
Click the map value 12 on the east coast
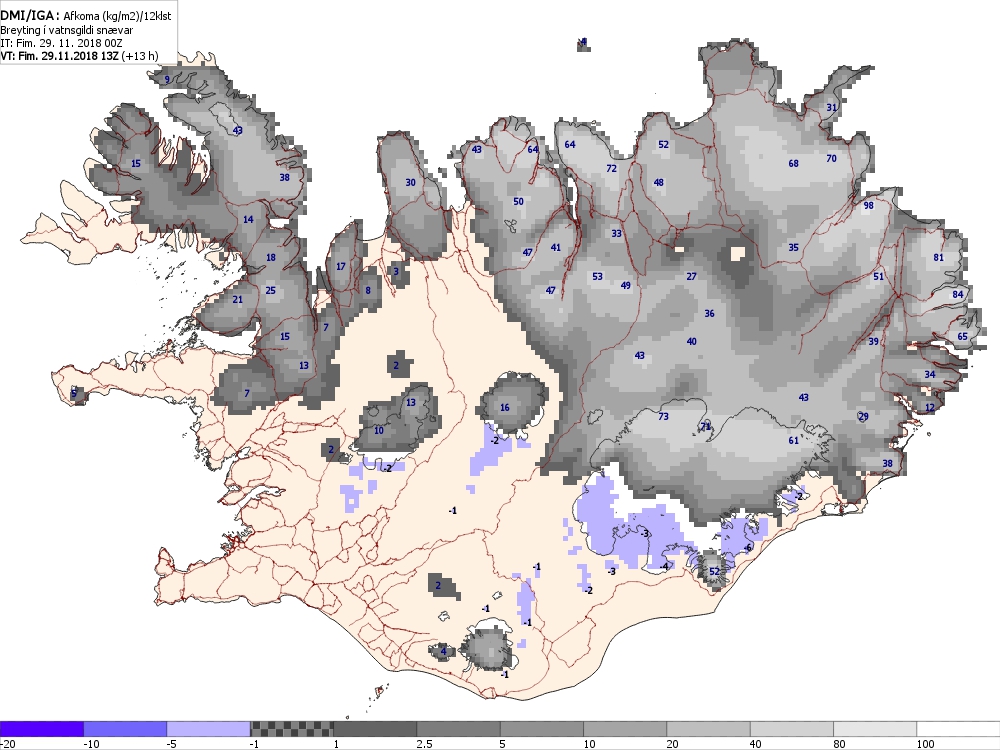coord(930,408)
